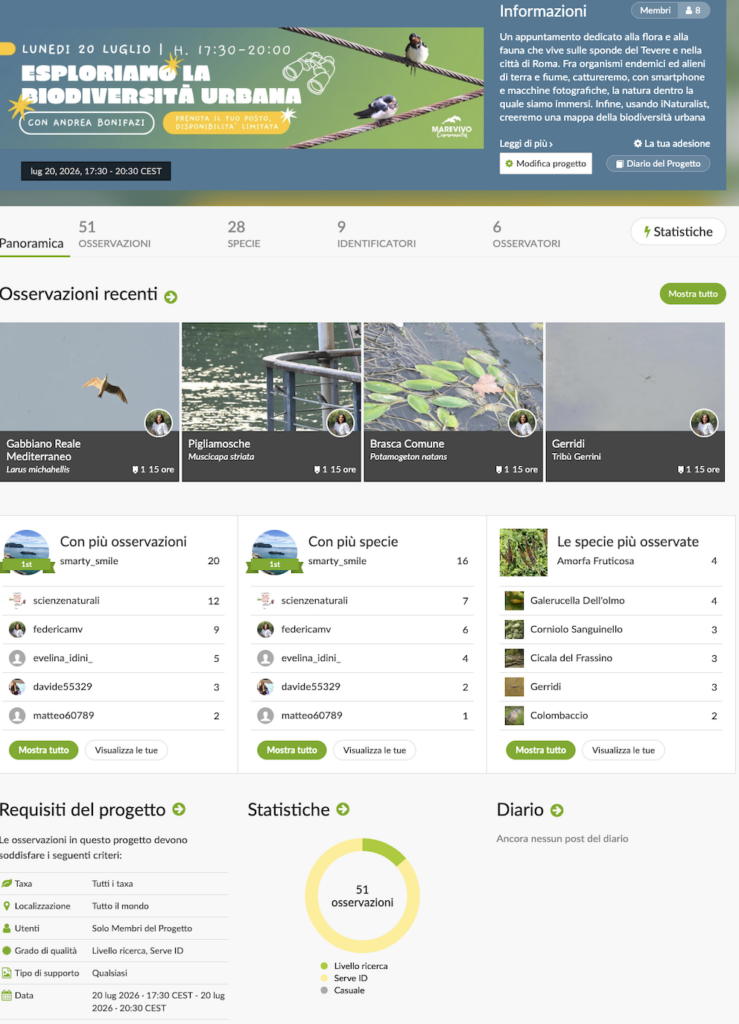739x1024 pixels.
Task: Open Diario del Progetto
Action: pos(658,164)
